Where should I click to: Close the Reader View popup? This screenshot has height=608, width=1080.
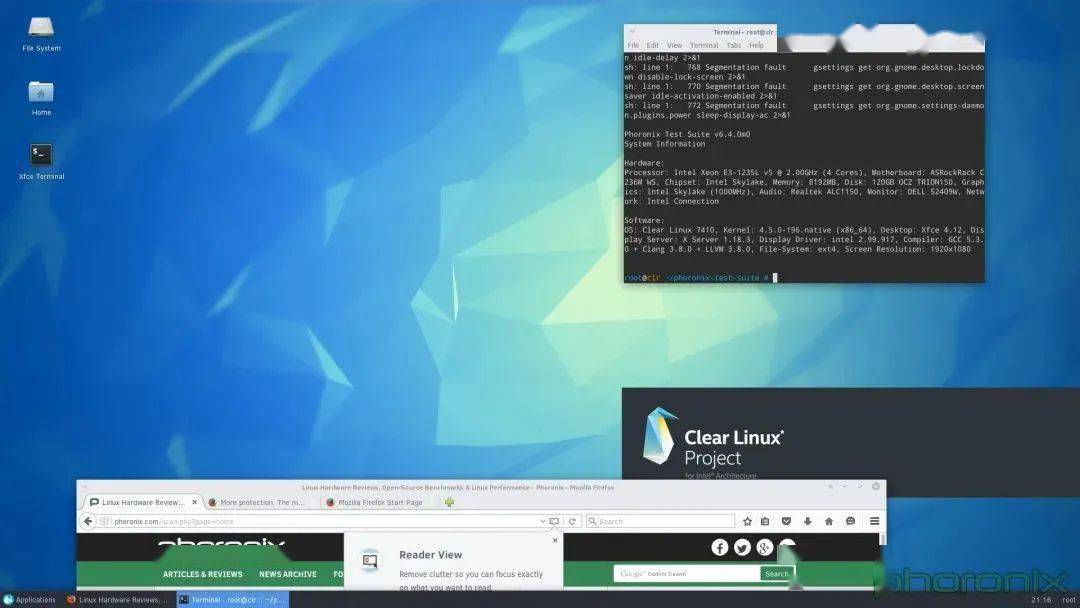pyautogui.click(x=555, y=541)
